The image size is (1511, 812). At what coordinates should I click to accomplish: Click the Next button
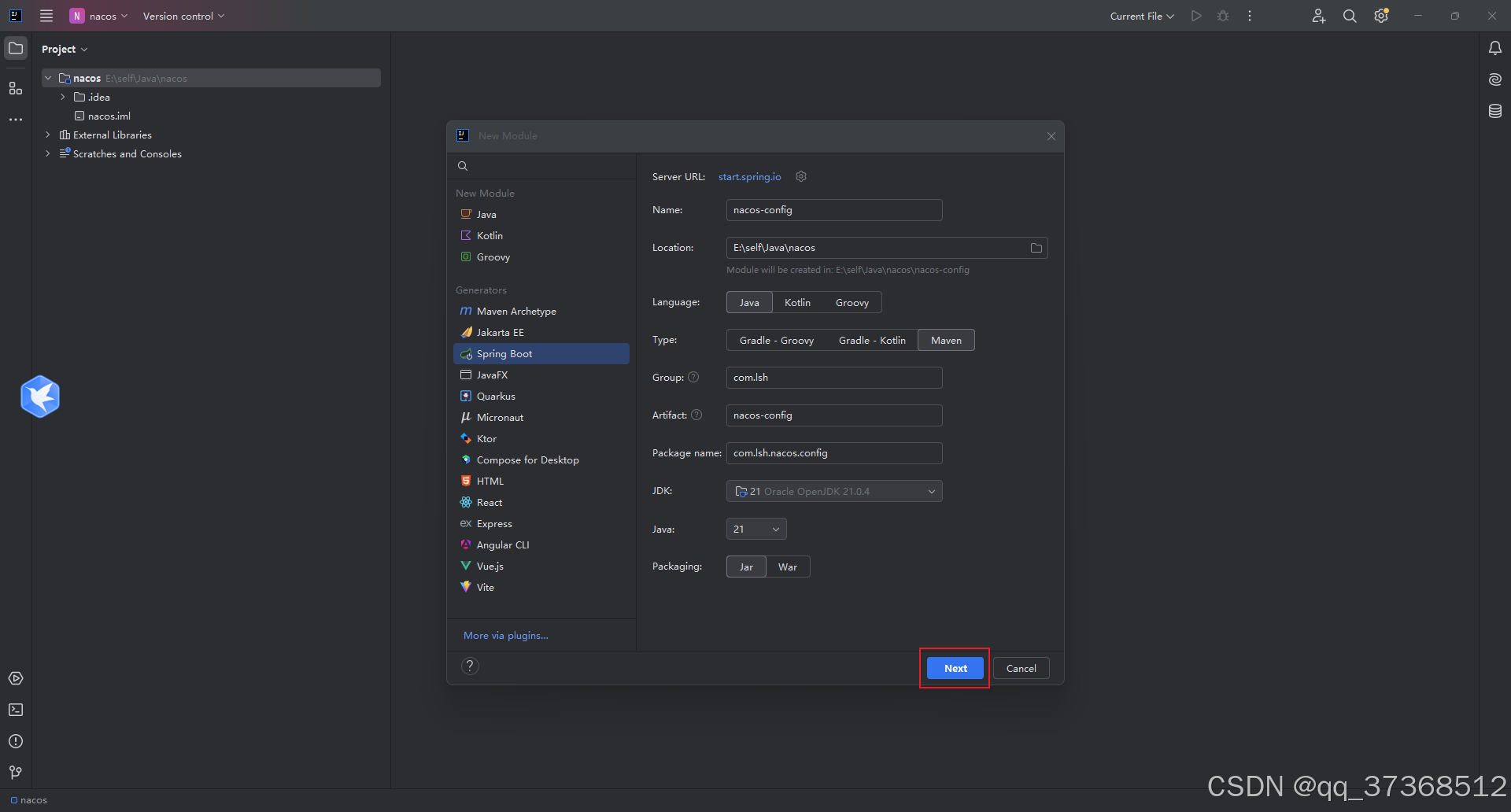[x=955, y=668]
